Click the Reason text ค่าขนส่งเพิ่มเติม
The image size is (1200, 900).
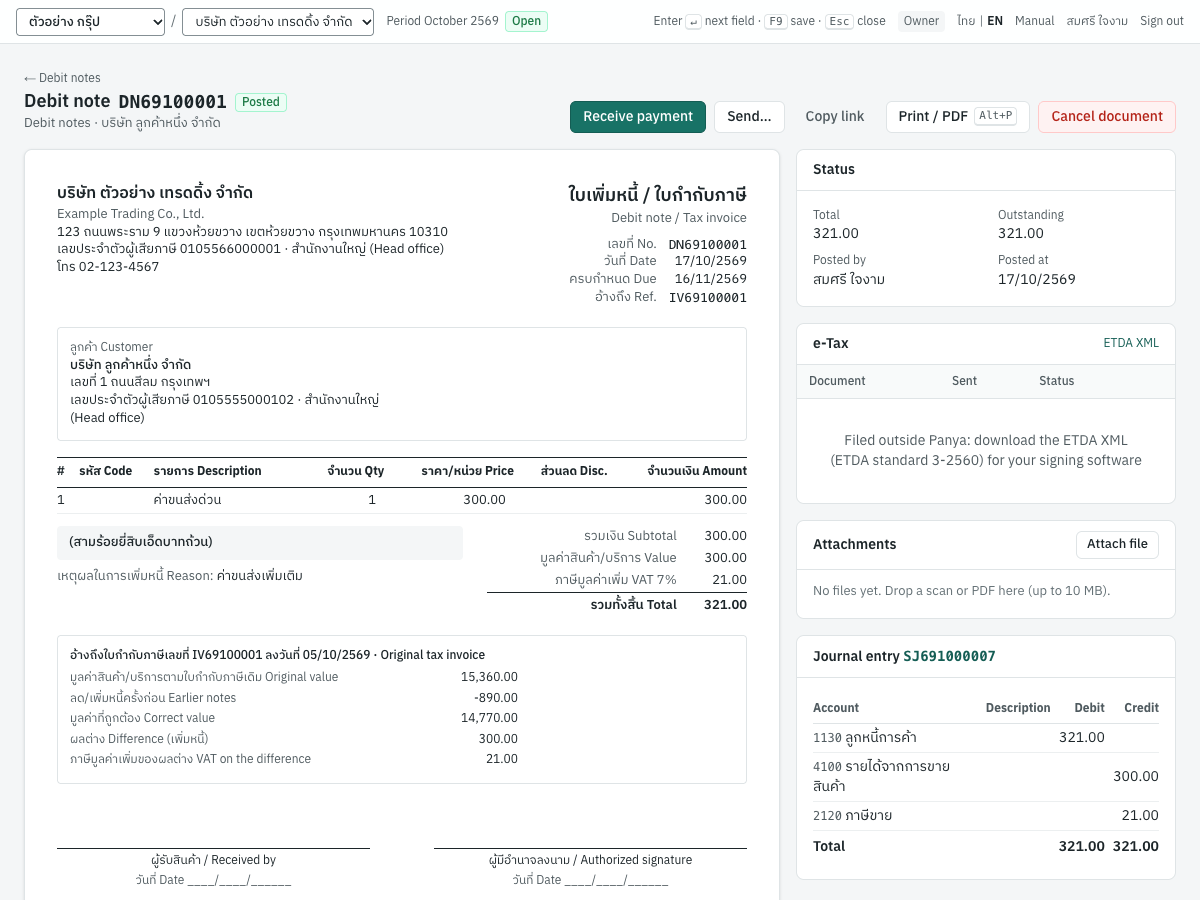click(259, 576)
